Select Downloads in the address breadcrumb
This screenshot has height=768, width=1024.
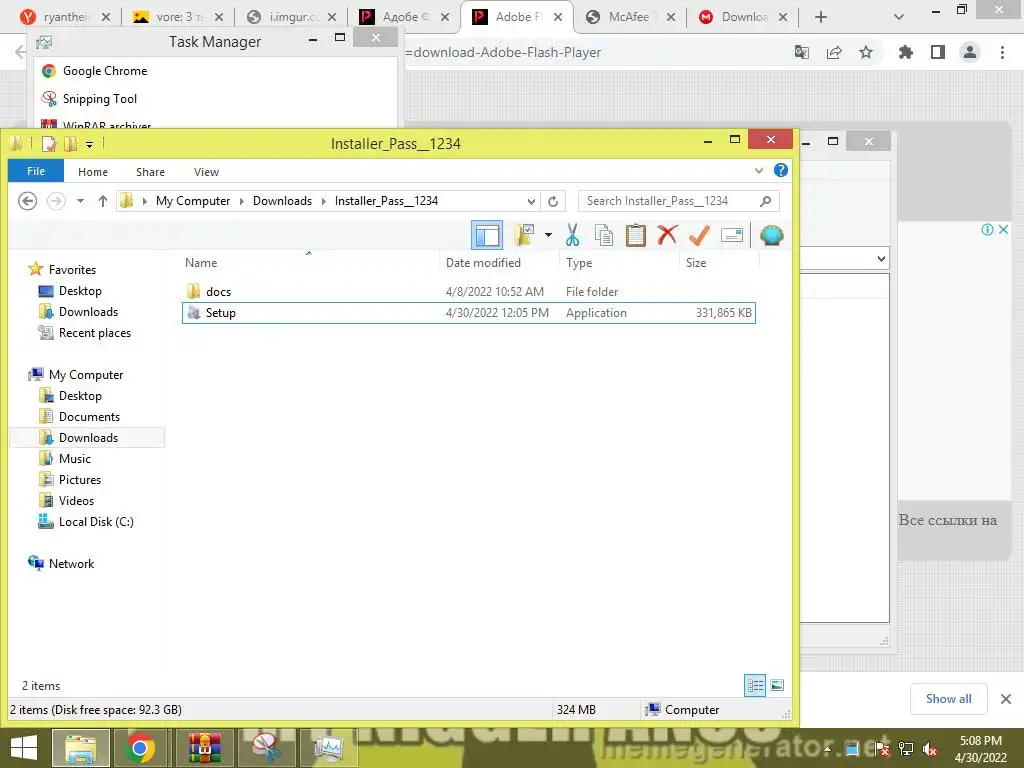point(282,201)
